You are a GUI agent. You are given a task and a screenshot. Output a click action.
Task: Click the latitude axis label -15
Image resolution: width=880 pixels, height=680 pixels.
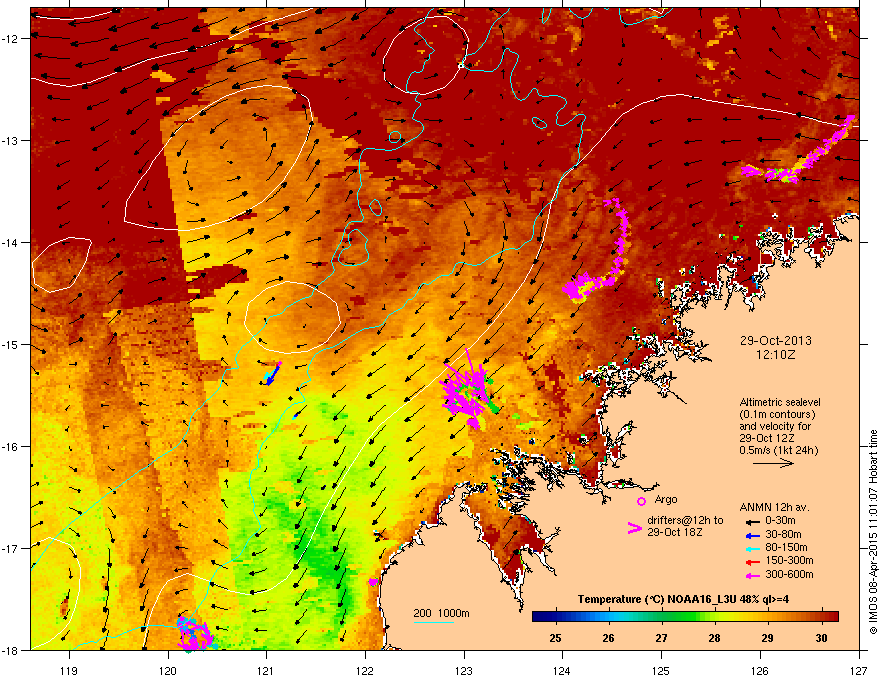tap(11, 344)
